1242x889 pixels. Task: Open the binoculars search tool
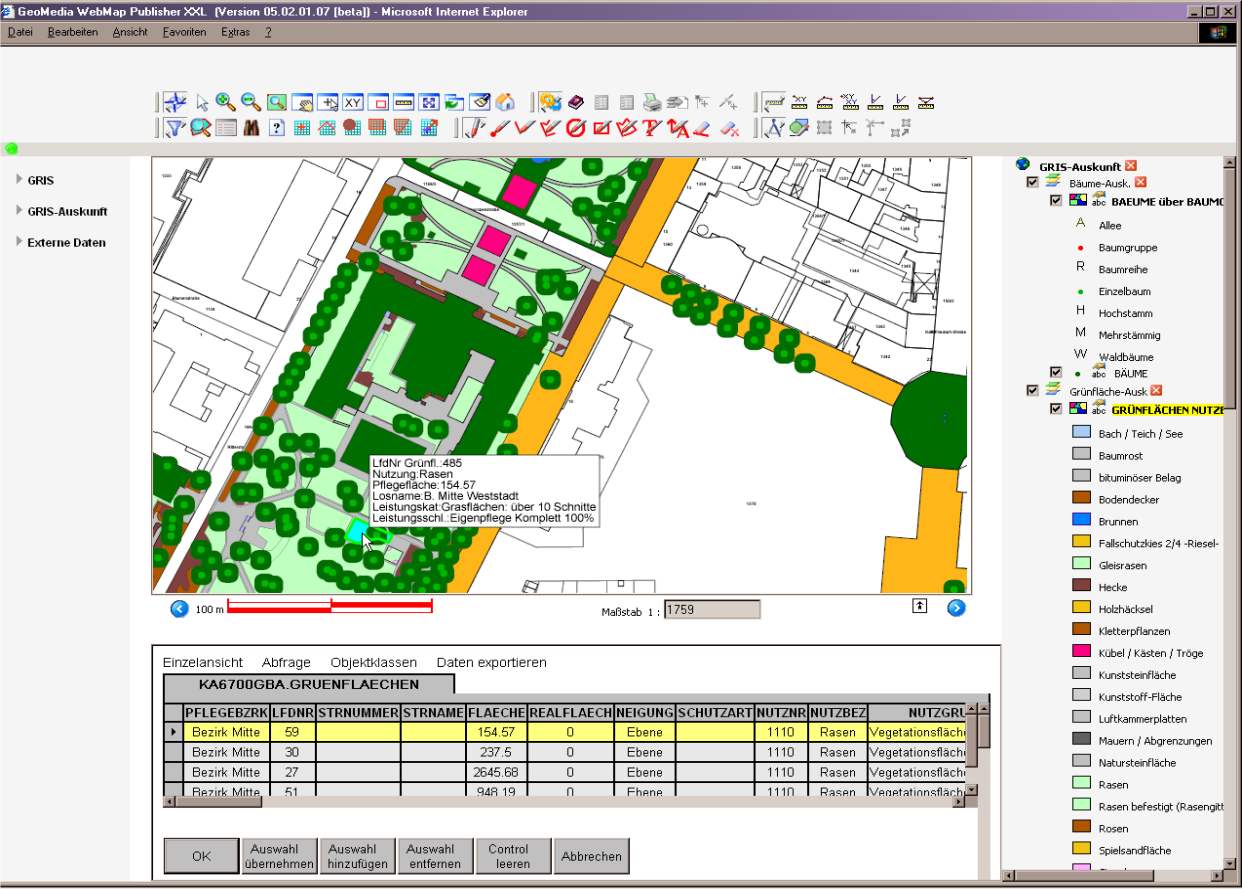pos(251,128)
